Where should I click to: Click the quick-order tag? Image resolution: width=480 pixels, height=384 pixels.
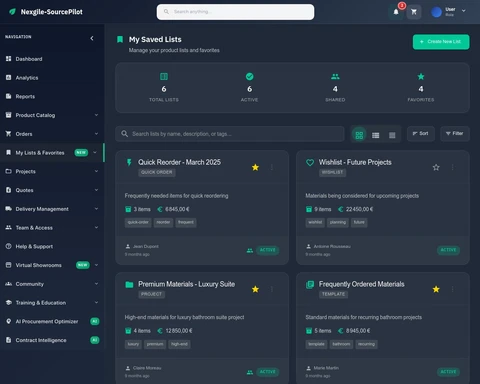[x=138, y=222]
